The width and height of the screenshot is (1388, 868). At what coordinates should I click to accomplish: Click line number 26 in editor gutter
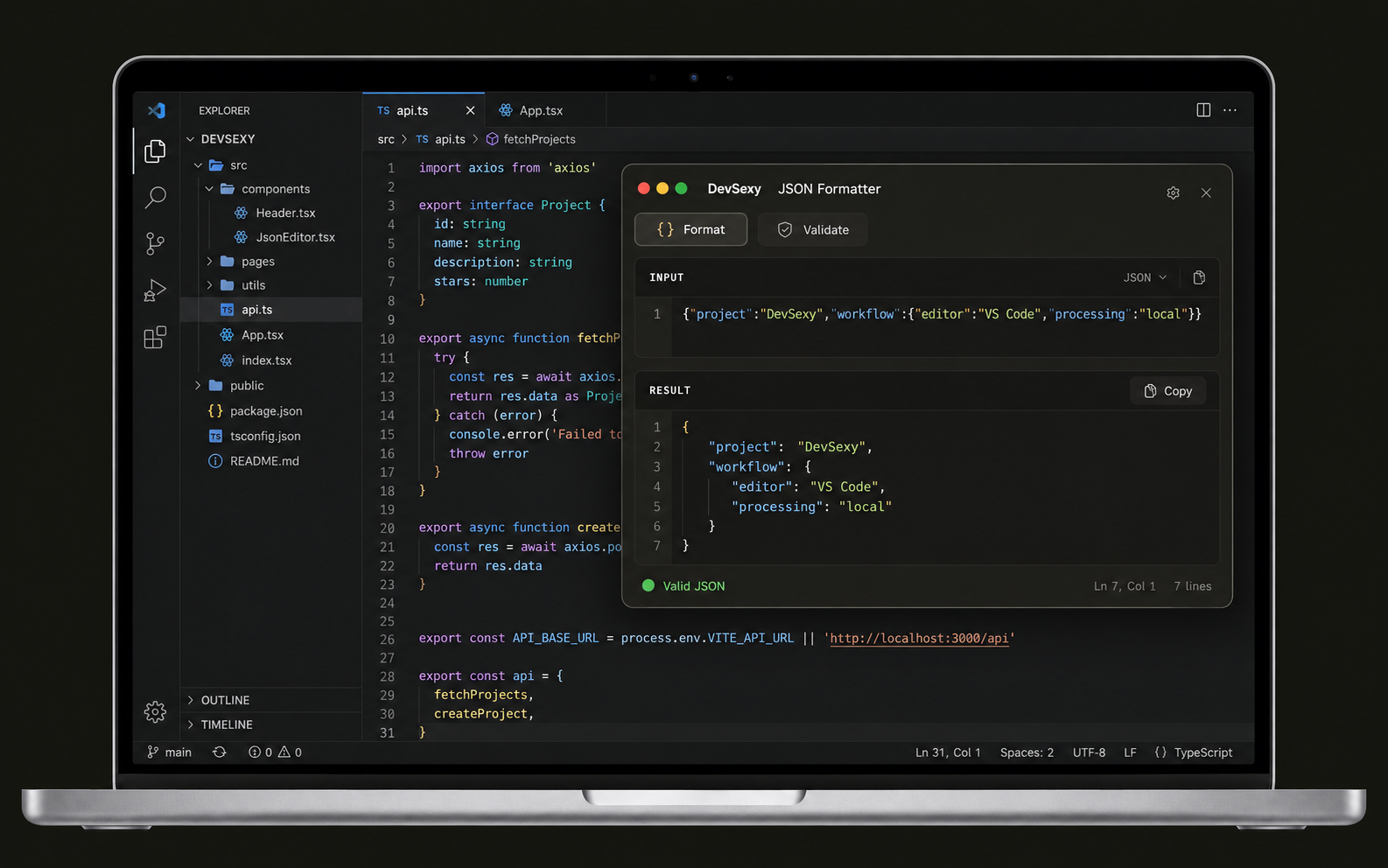click(387, 640)
